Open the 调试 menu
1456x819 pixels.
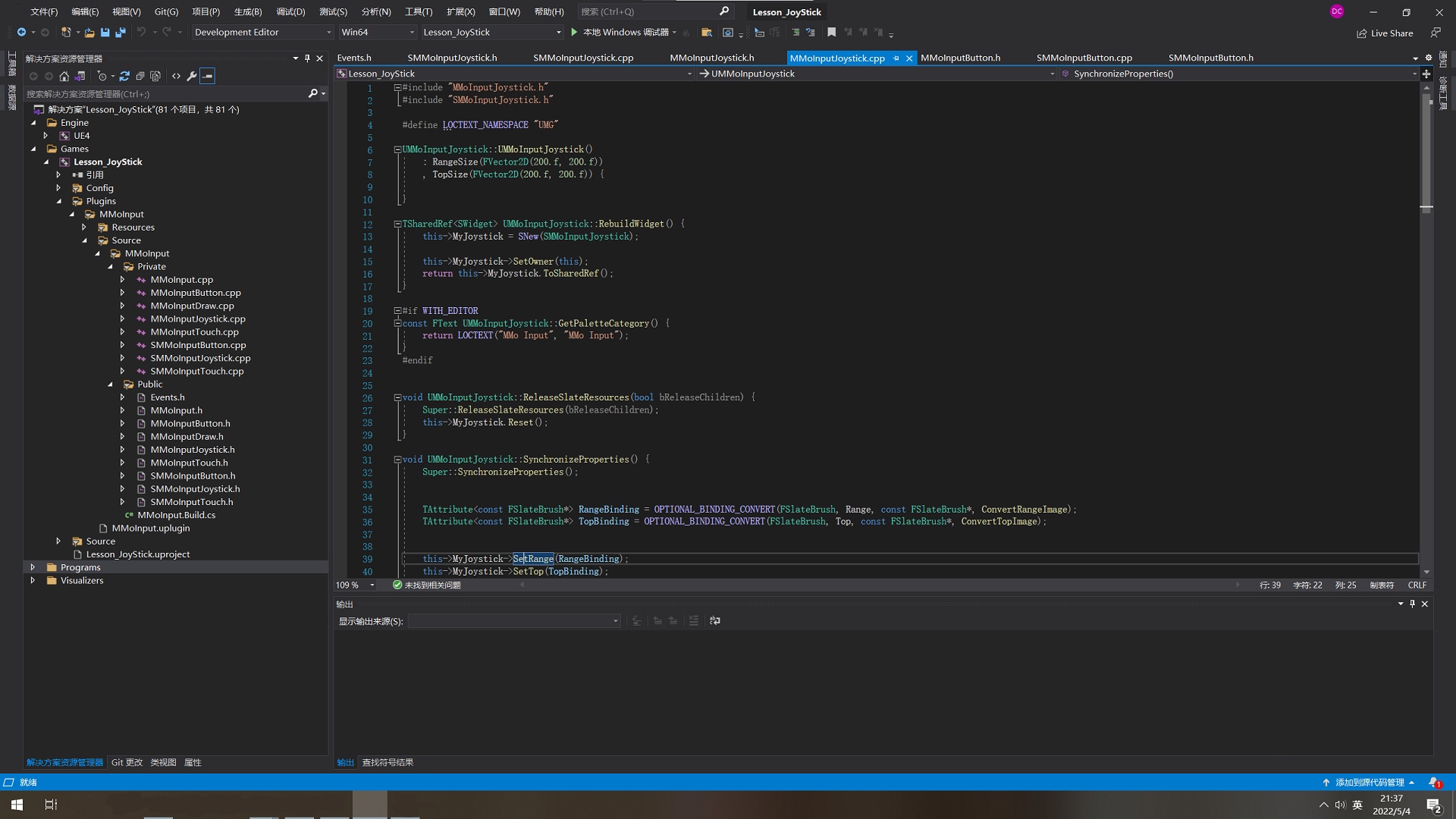290,11
